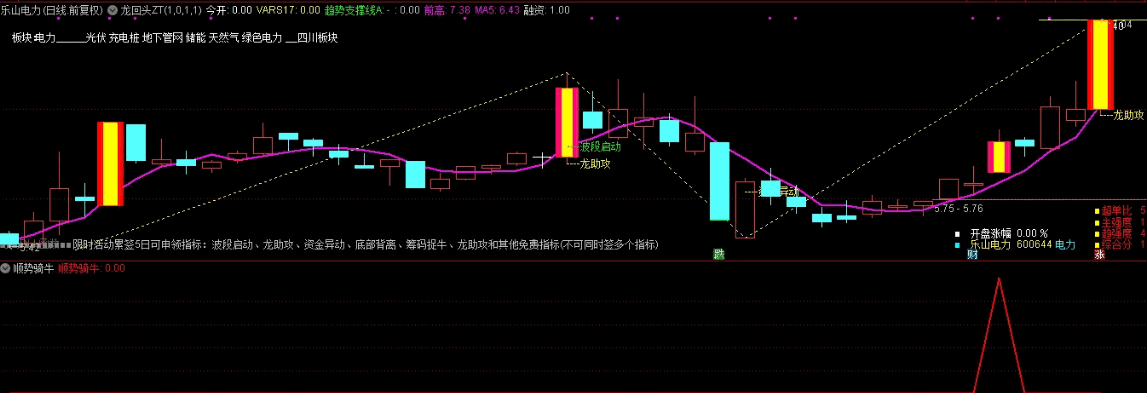The height and width of the screenshot is (393, 1147).
Task: Click the red spike in 顺势骑牛 panel
Action: point(999,334)
